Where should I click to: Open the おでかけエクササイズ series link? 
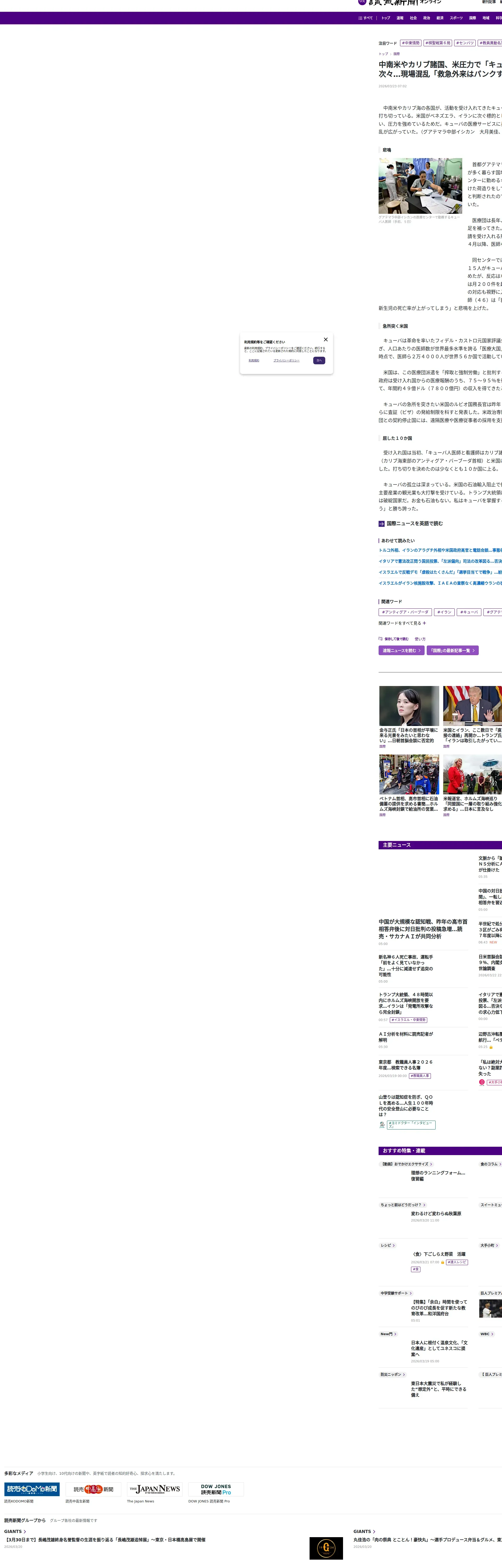(406, 1165)
